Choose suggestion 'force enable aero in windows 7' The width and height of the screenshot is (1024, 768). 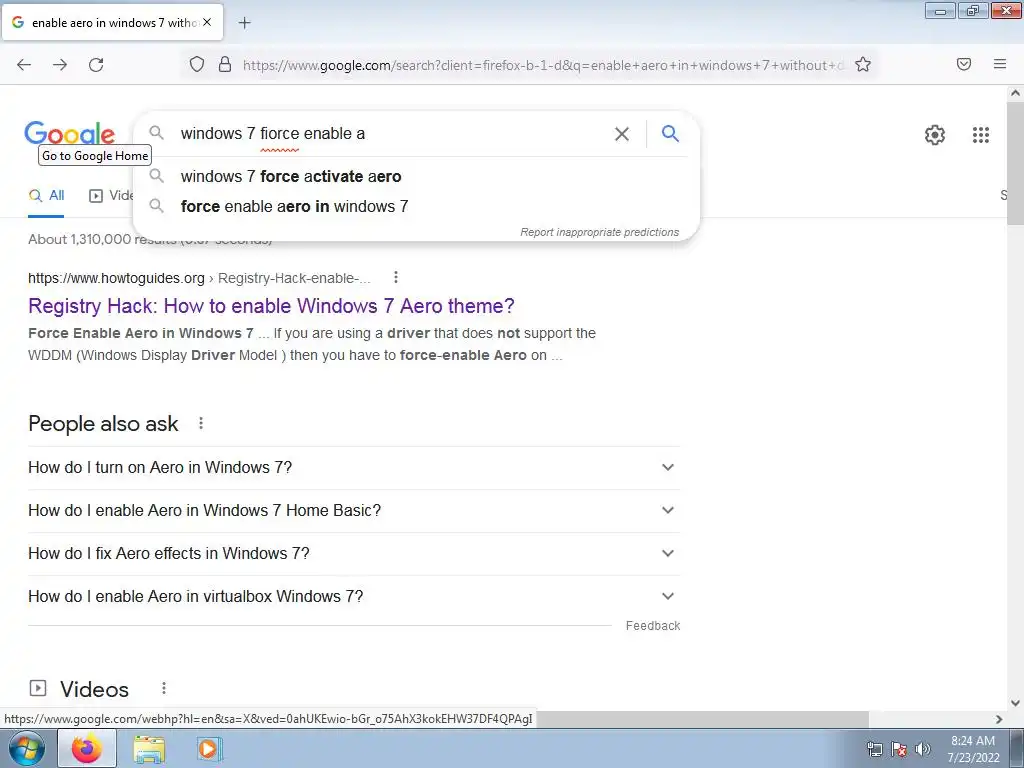coord(416,206)
